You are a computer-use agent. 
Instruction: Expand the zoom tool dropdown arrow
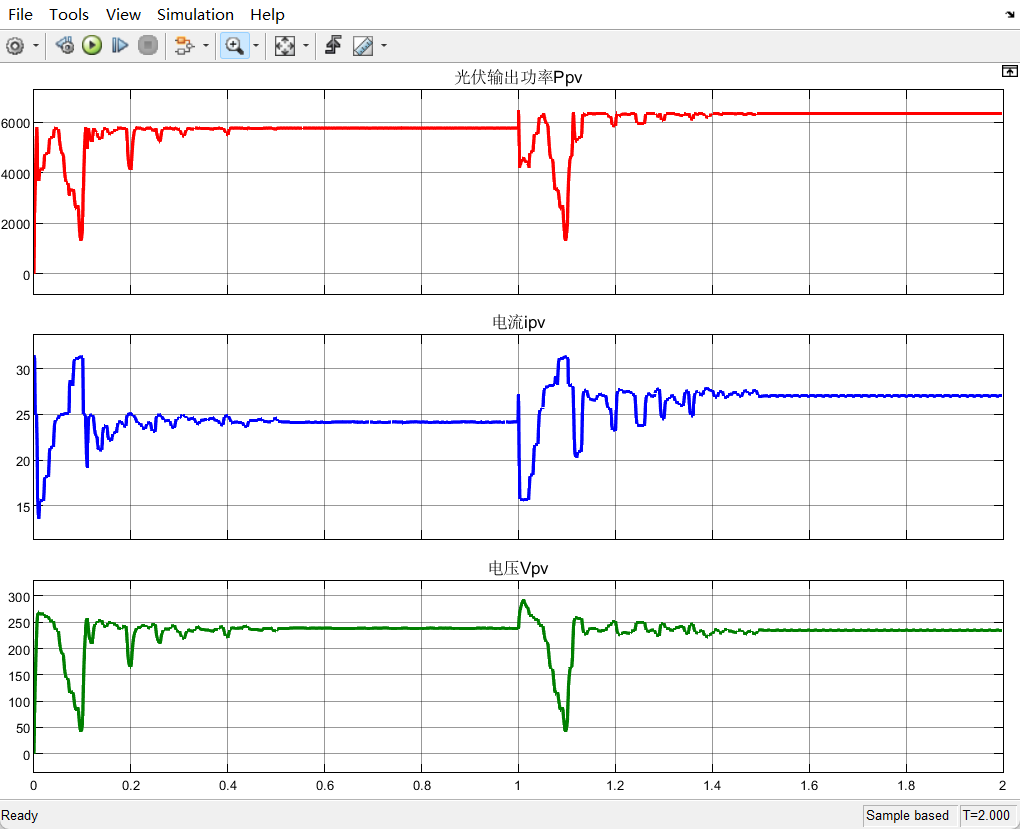[256, 46]
